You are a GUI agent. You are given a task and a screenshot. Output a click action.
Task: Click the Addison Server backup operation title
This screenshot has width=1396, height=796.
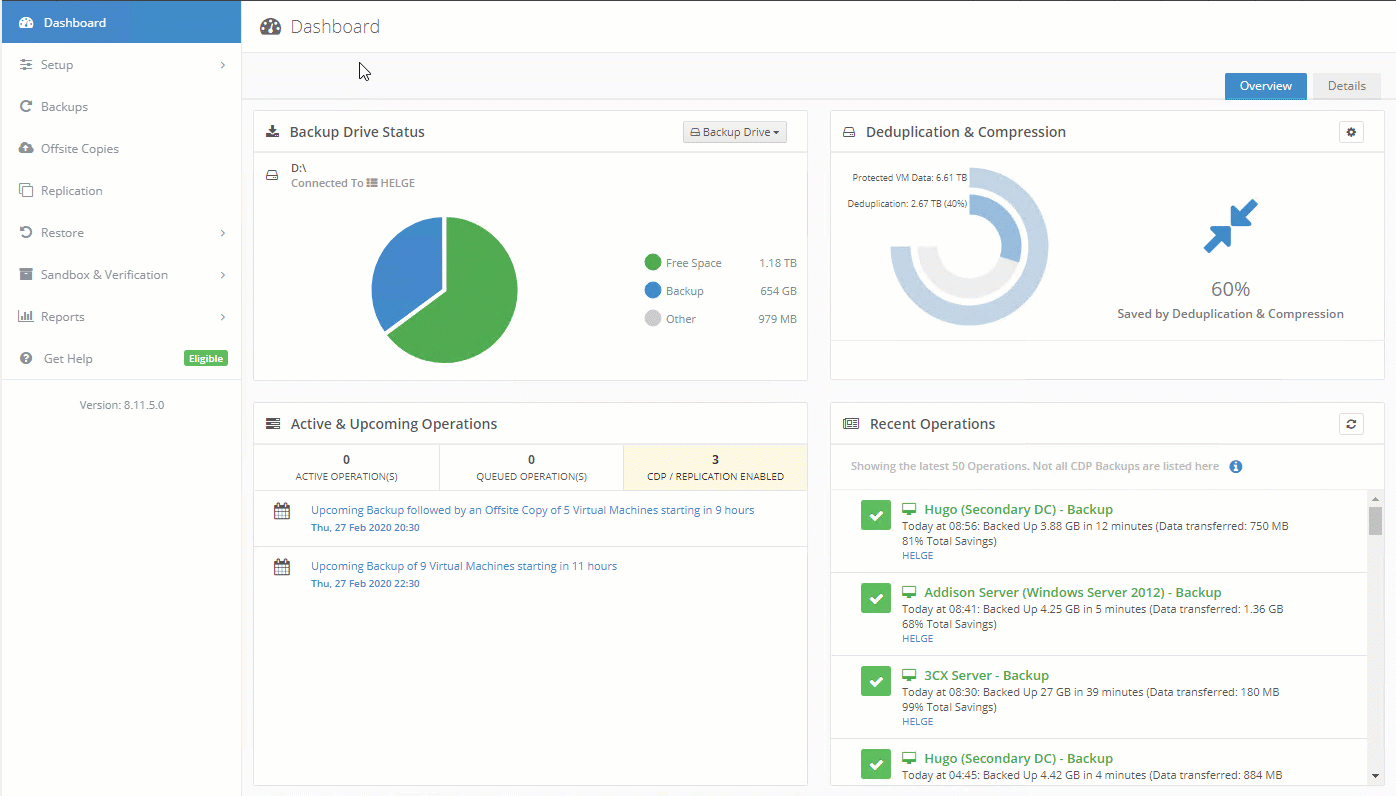(x=1072, y=592)
